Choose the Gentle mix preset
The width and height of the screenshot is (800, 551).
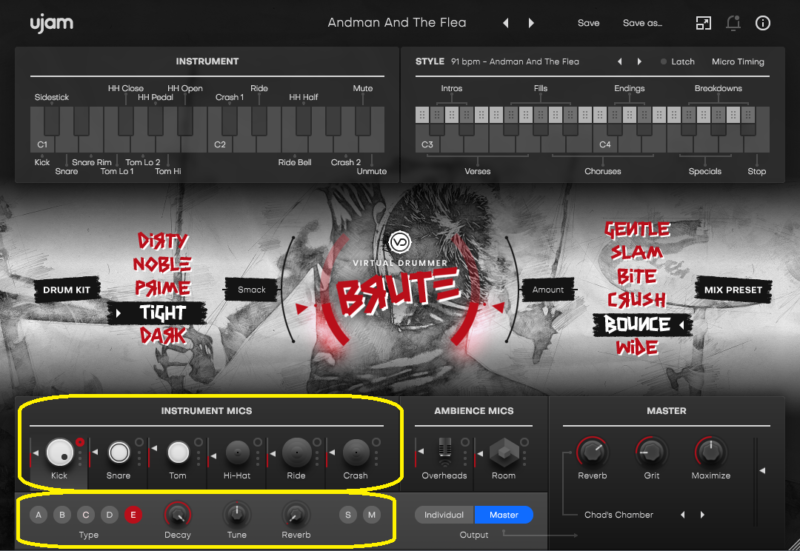coord(637,230)
